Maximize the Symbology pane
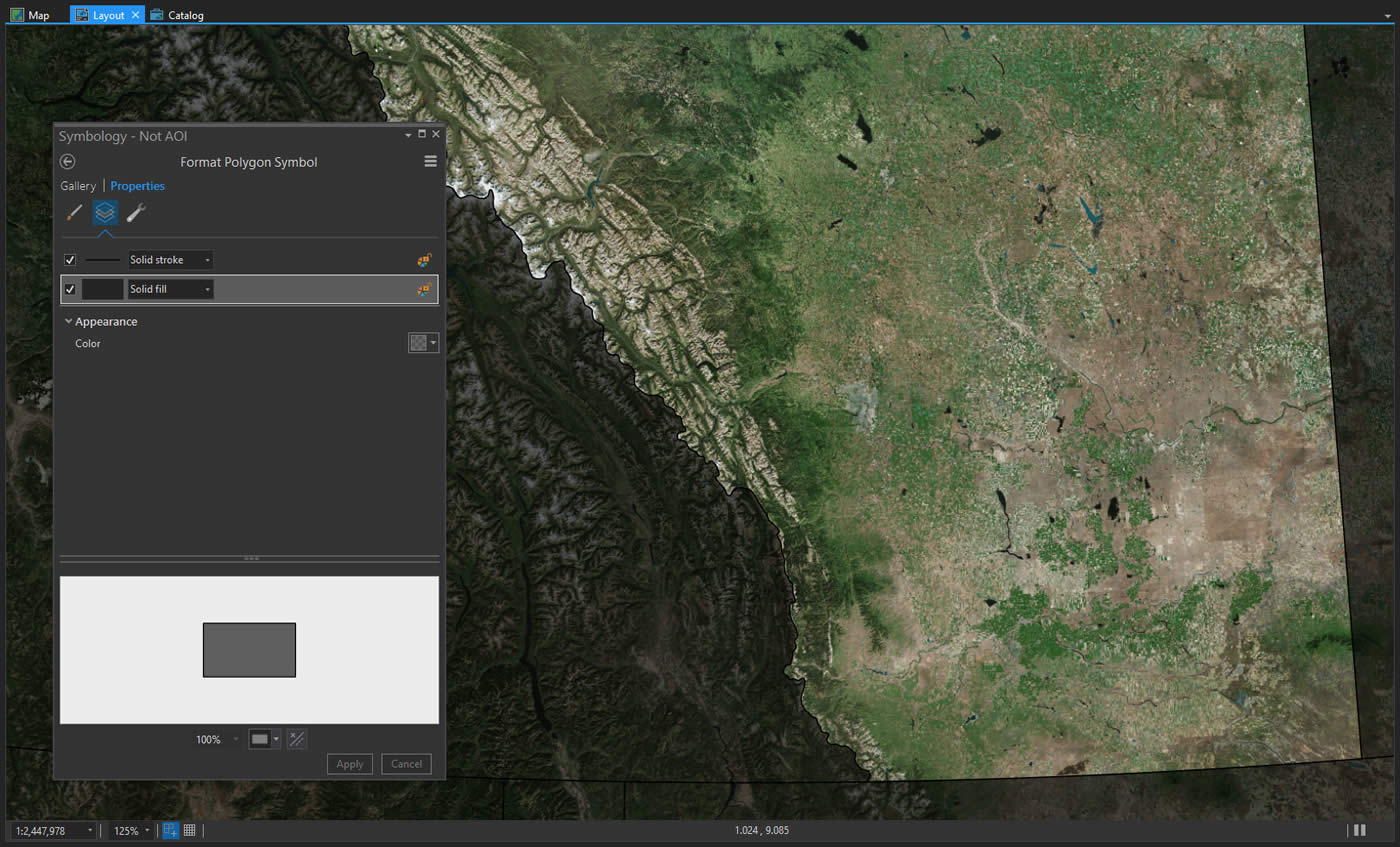The image size is (1400, 847). pos(422,134)
